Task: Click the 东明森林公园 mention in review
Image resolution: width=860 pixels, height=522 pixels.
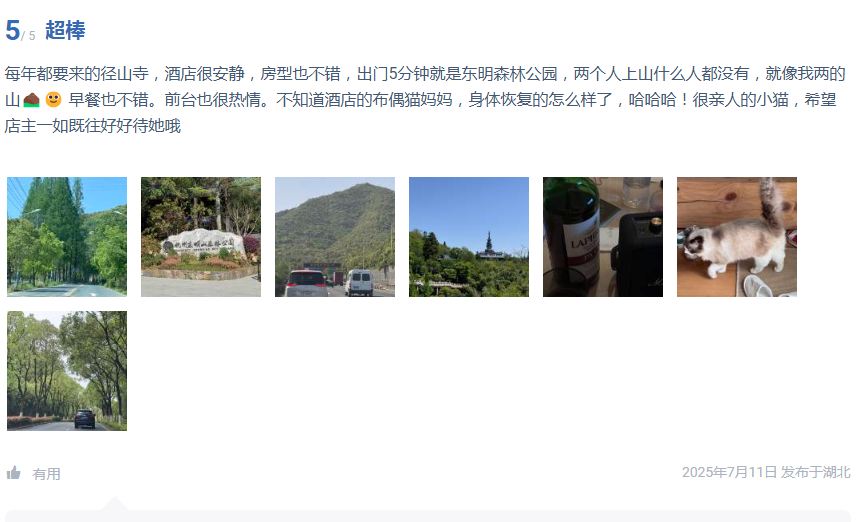Action: coord(510,73)
